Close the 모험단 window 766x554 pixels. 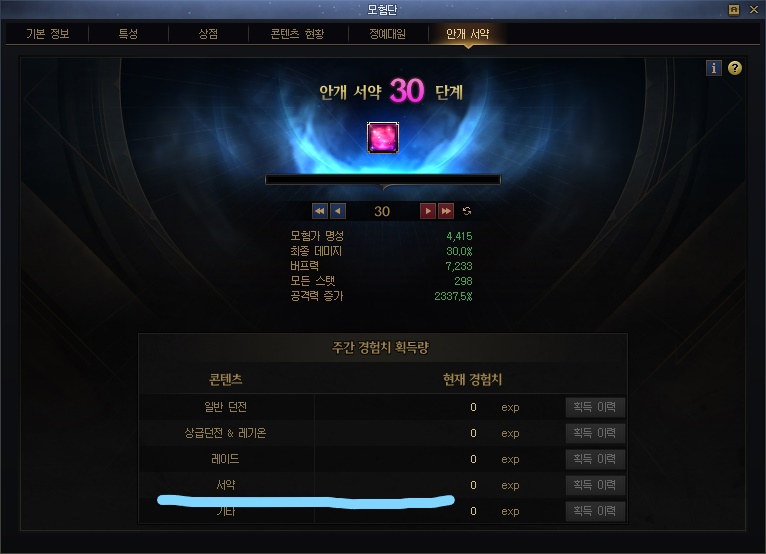pyautogui.click(x=754, y=10)
